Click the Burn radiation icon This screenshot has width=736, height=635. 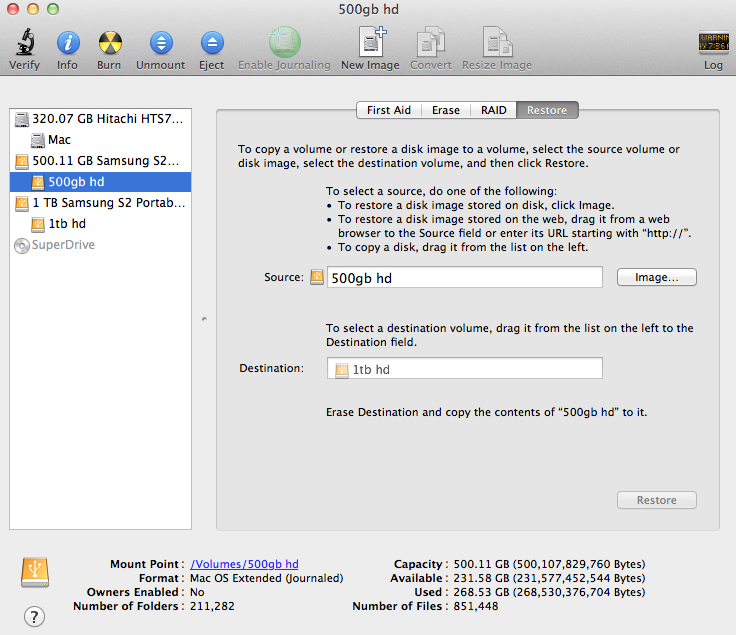tap(110, 43)
